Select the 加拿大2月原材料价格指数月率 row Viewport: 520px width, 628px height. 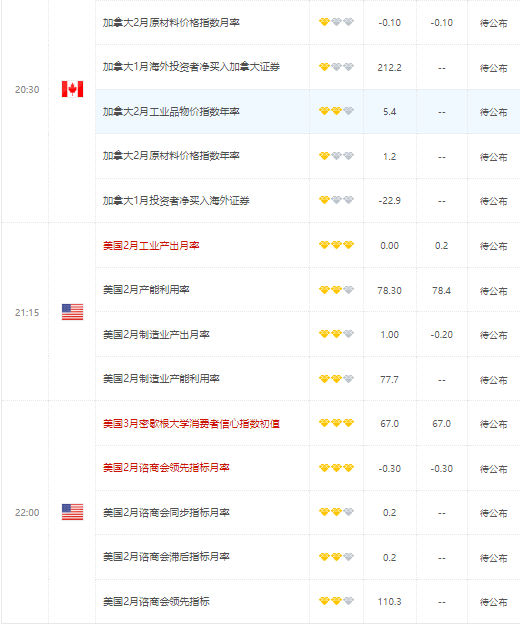[x=308, y=22]
